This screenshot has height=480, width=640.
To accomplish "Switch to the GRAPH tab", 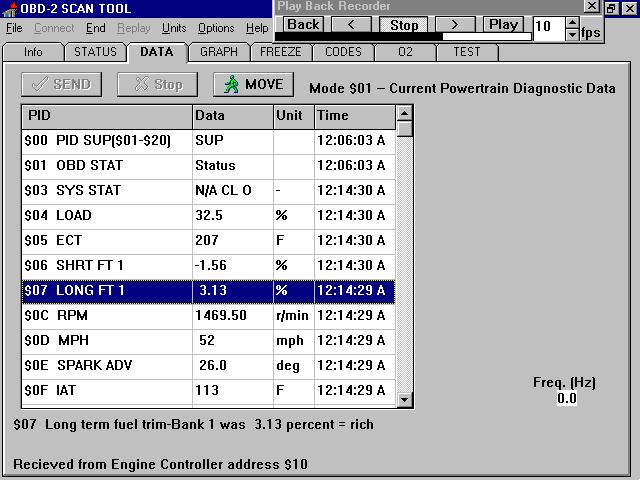I will (x=218, y=52).
